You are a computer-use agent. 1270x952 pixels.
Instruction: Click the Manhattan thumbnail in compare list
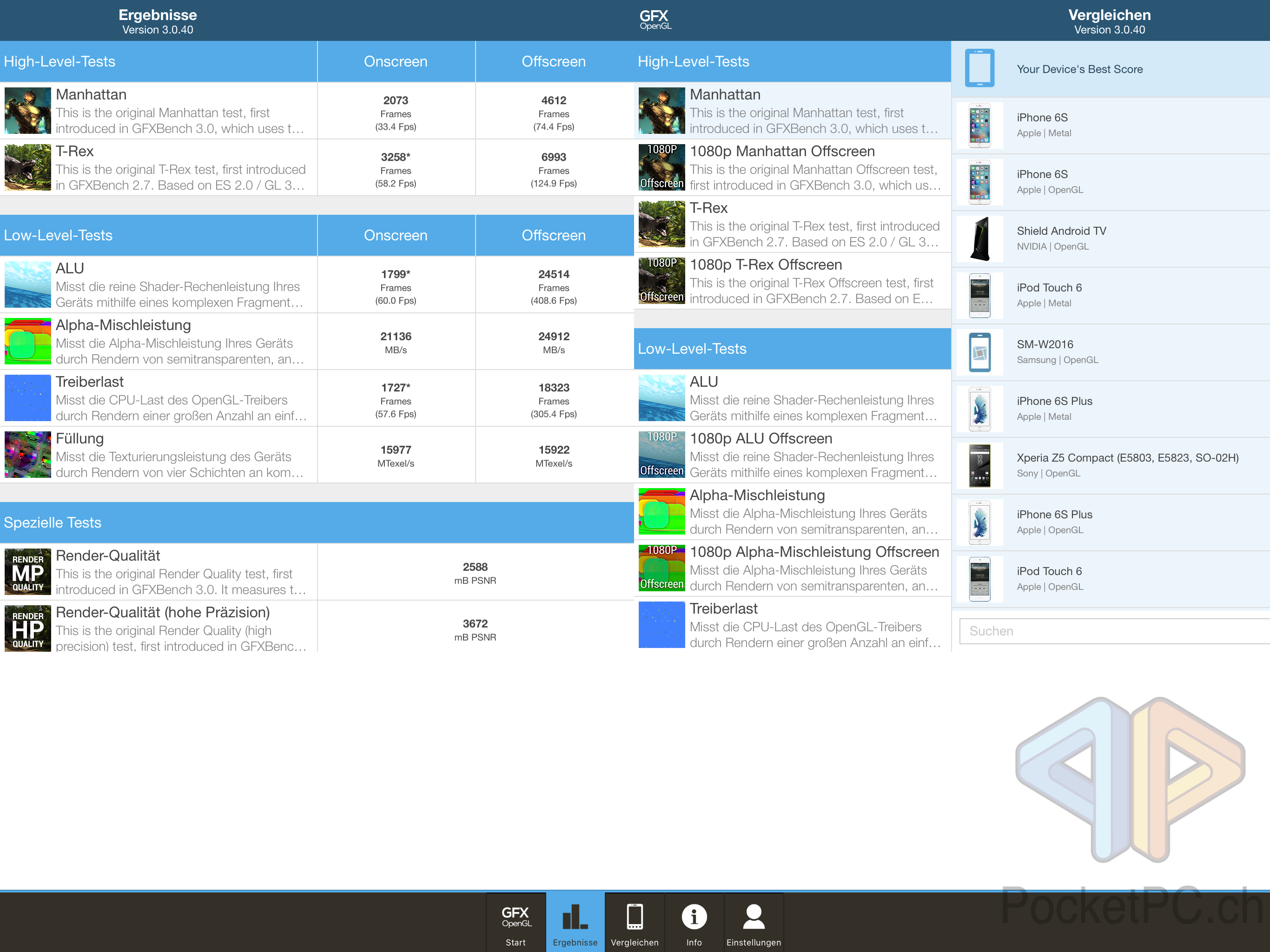coord(661,111)
